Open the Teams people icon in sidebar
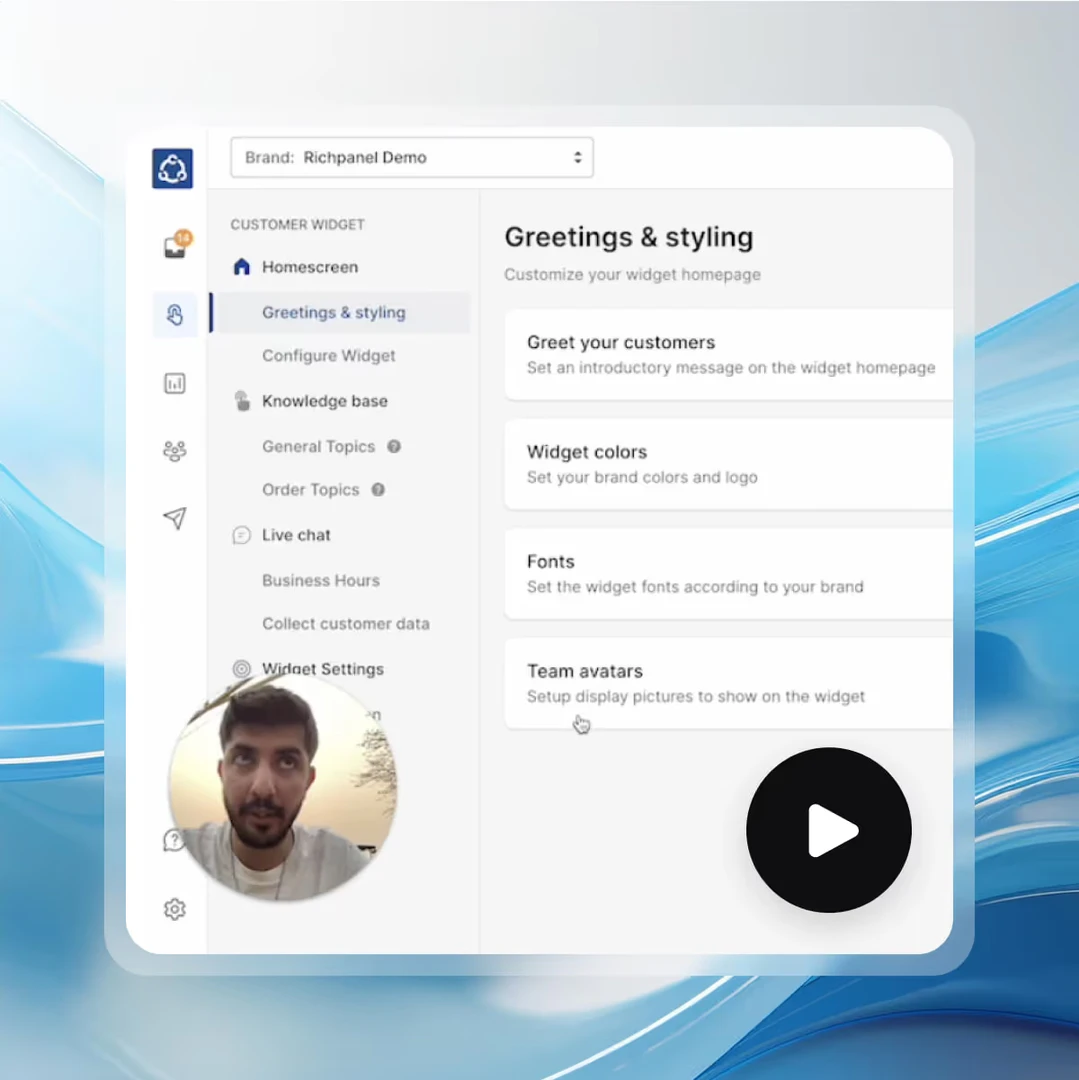1079x1080 pixels. 174,451
